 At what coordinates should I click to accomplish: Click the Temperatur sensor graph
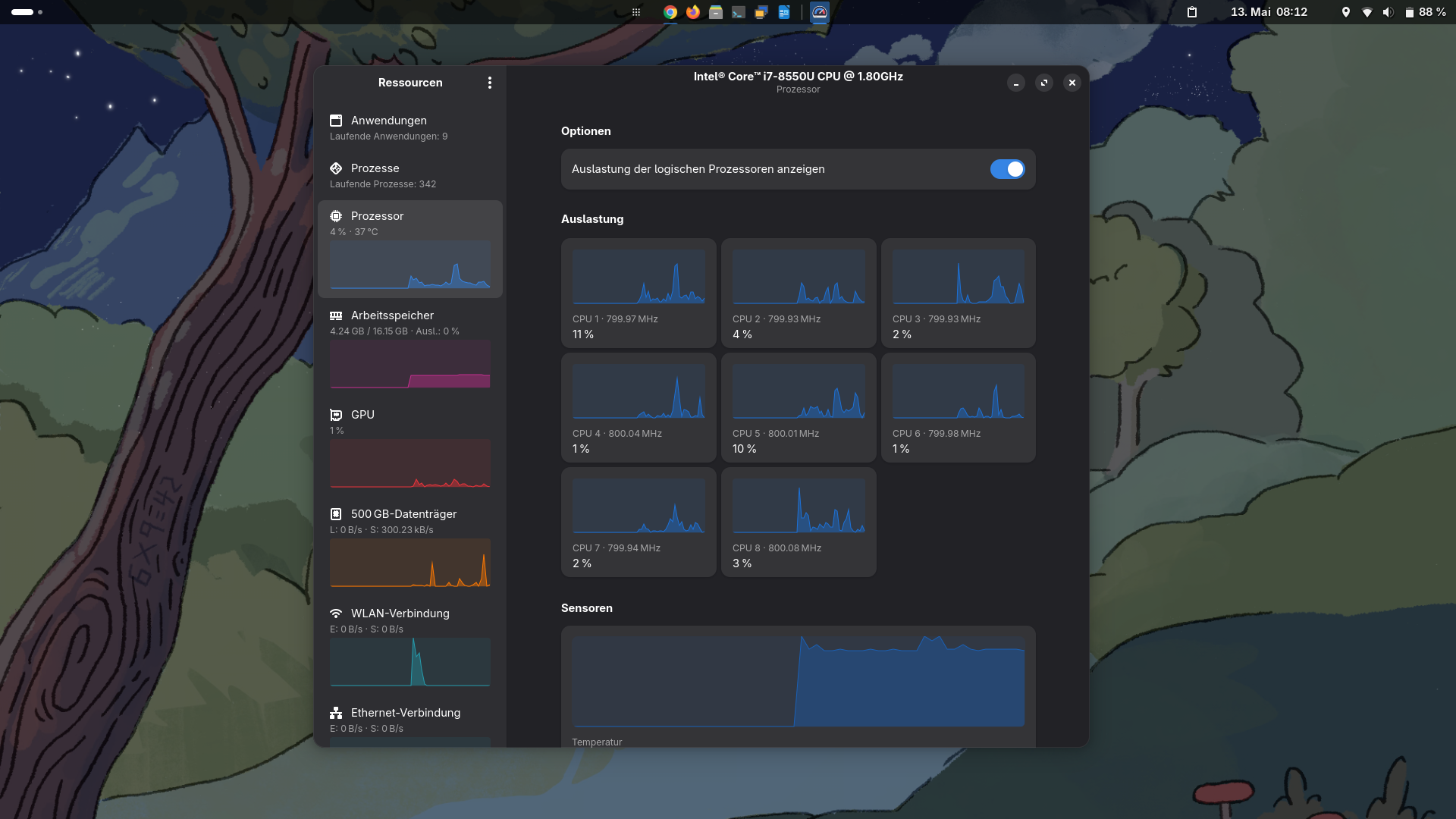798,680
